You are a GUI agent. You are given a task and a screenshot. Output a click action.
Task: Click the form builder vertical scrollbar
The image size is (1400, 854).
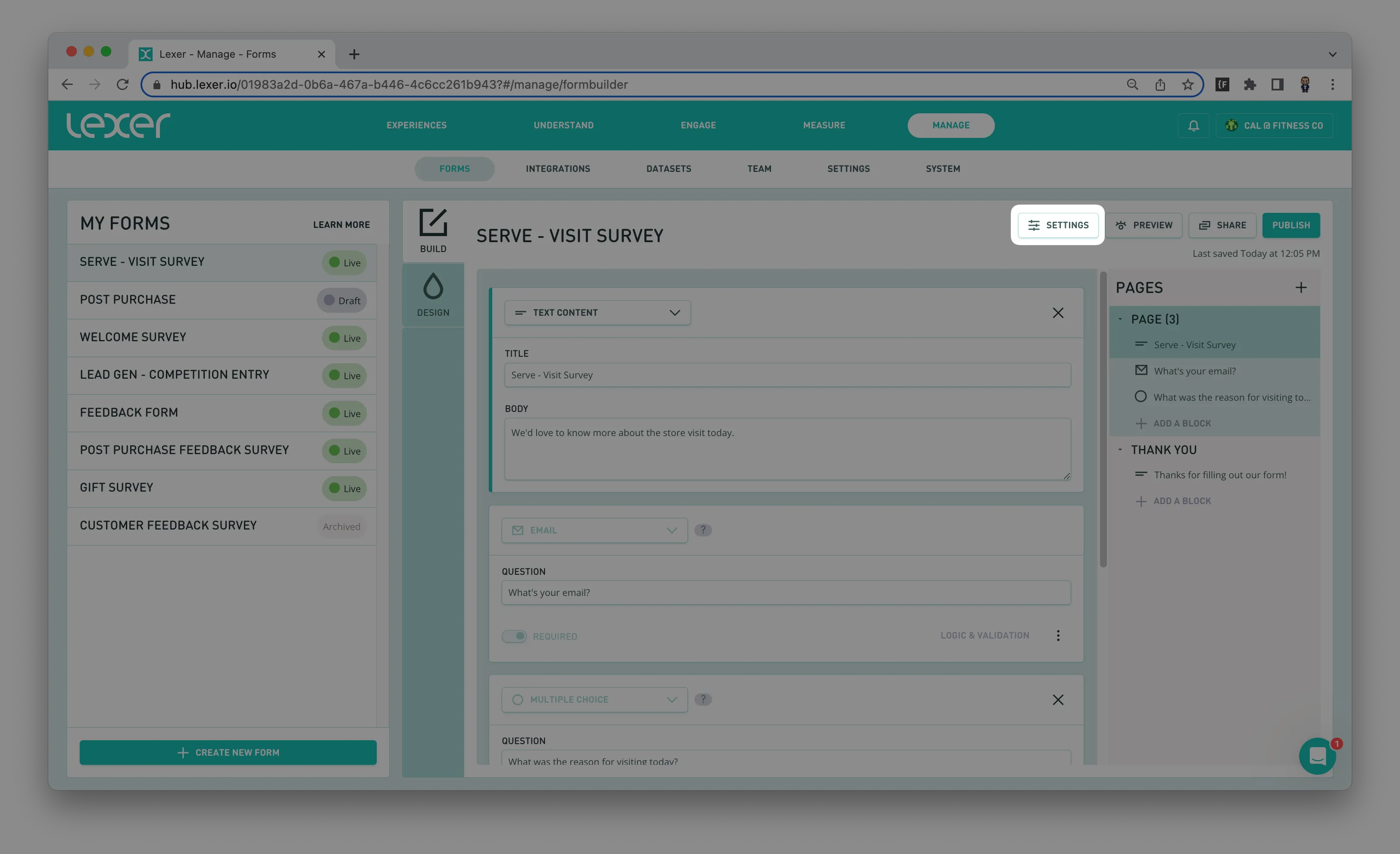click(1103, 420)
